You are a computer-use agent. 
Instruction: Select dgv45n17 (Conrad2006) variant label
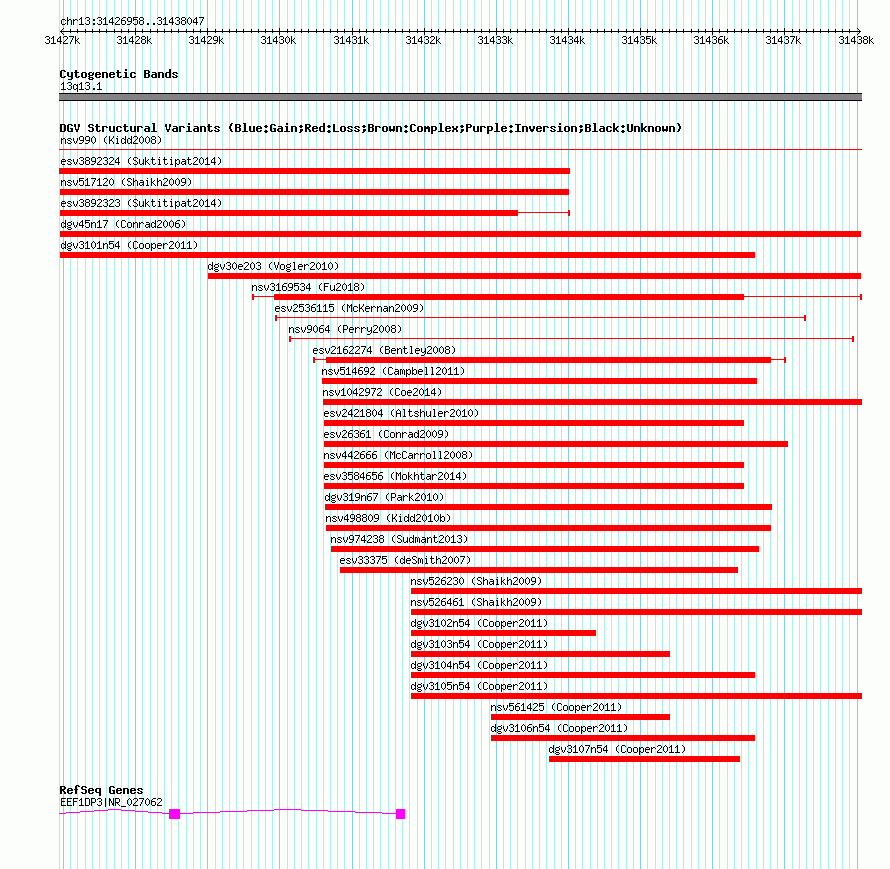(x=123, y=224)
